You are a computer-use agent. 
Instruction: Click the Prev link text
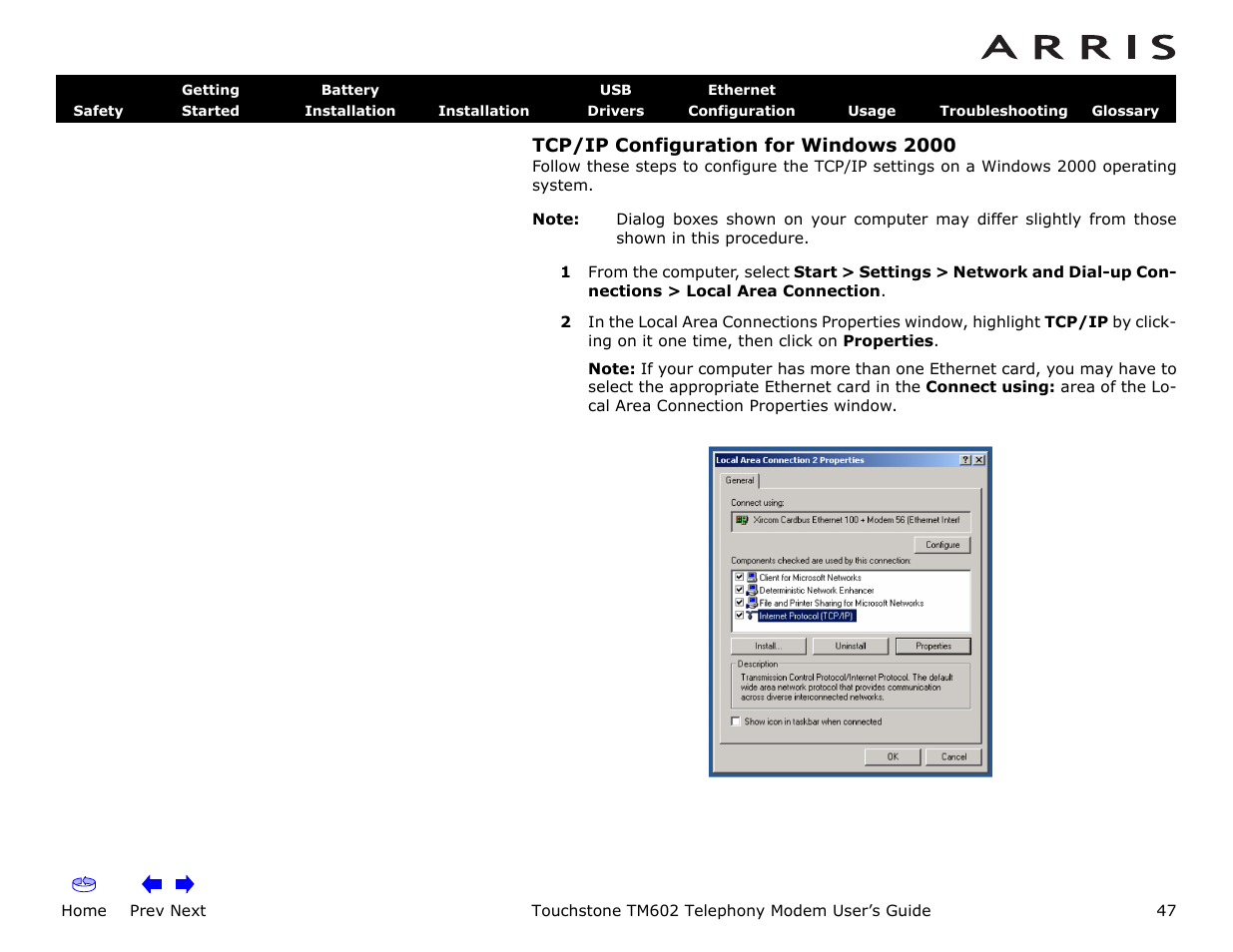[147, 910]
